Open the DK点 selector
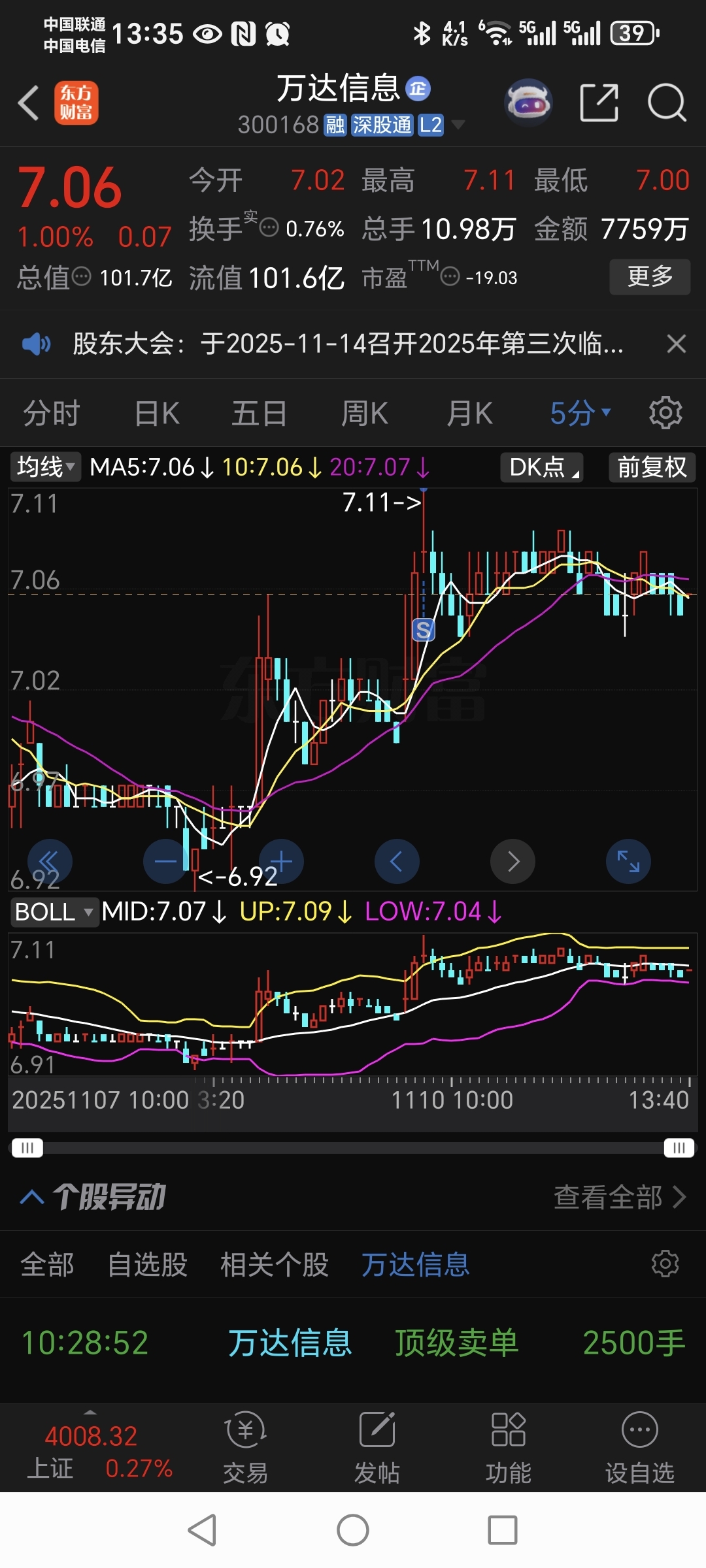 [541, 467]
